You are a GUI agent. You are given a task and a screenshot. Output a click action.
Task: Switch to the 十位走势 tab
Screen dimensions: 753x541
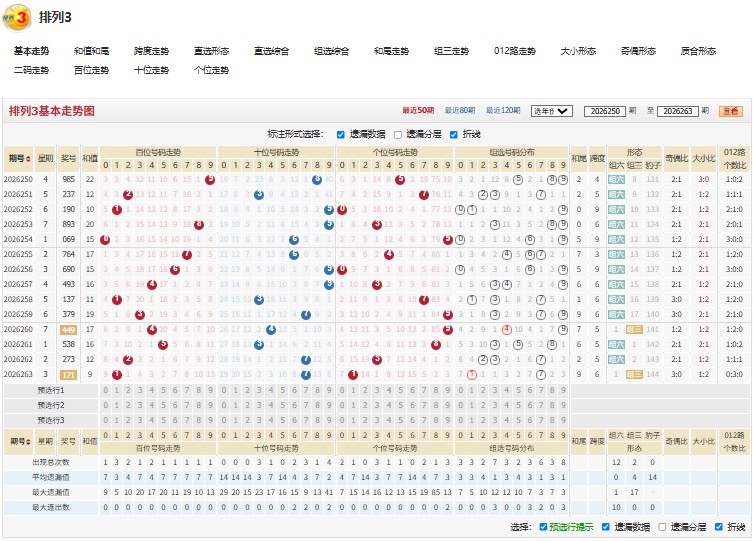[151, 70]
